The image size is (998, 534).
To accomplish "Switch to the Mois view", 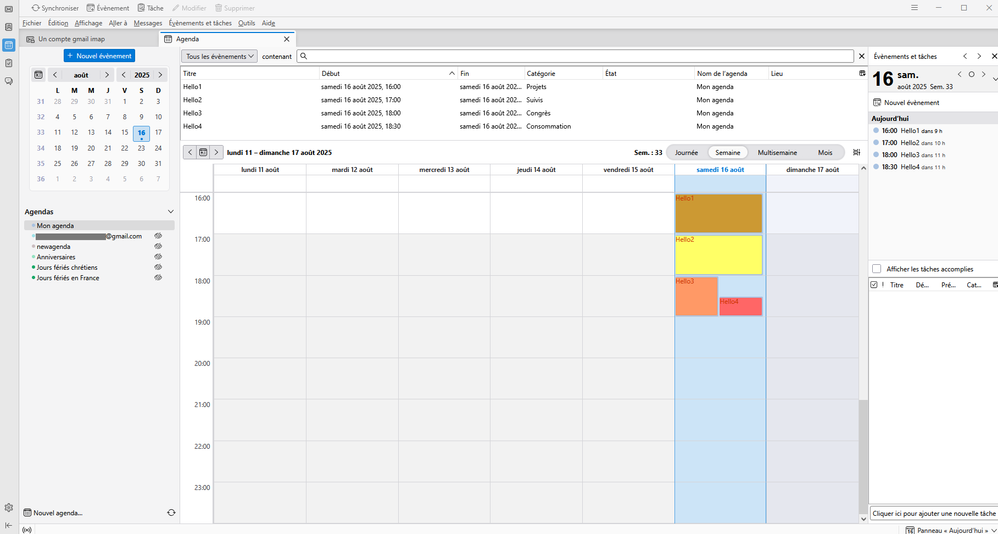I will tap(824, 153).
